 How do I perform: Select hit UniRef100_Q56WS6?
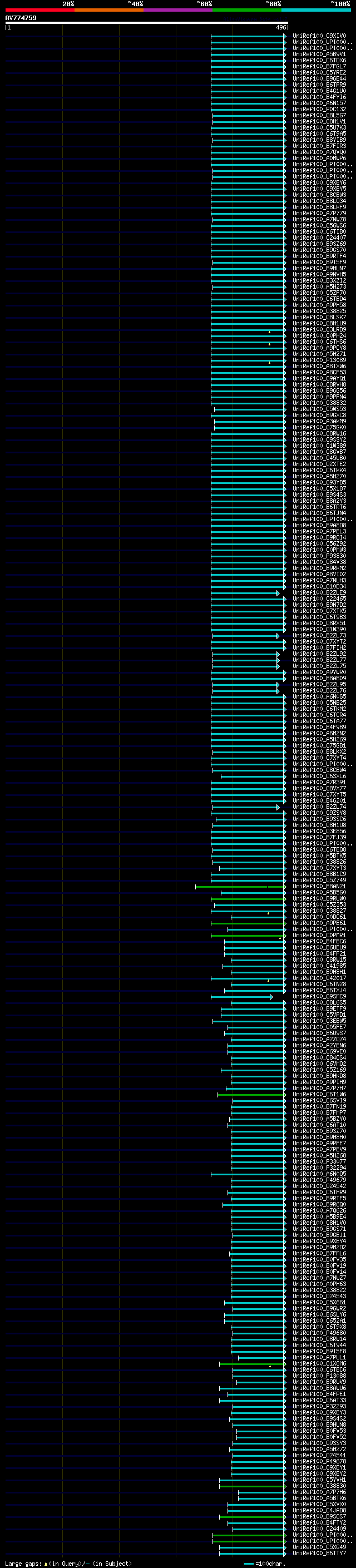[x=319, y=225]
